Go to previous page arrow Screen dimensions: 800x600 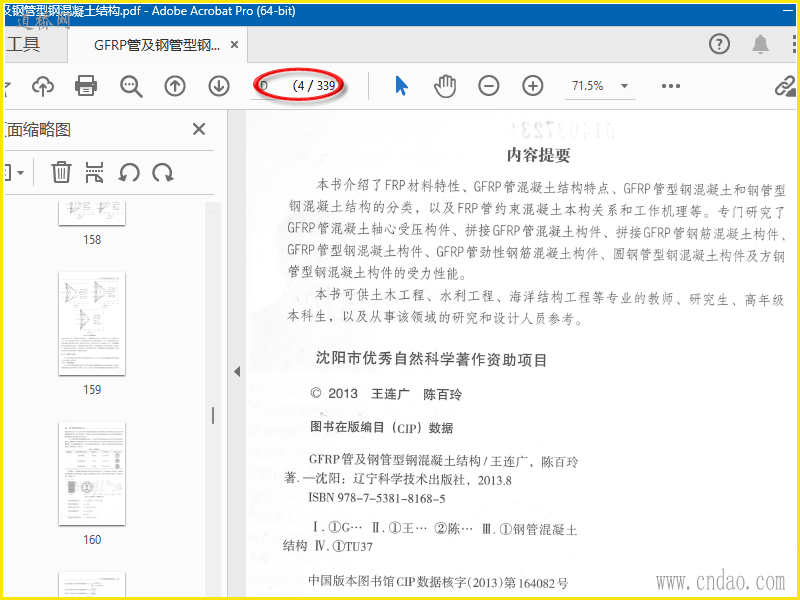tap(175, 86)
